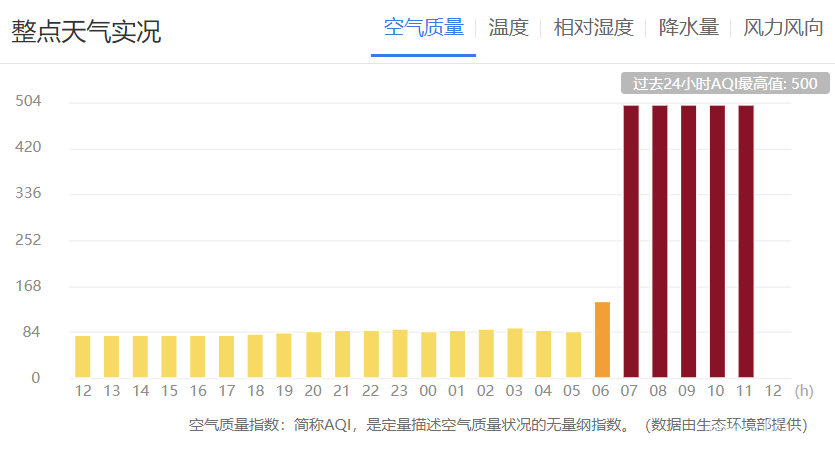Click the 空气质量指数 description text
835x453 pixels.
[x=497, y=425]
